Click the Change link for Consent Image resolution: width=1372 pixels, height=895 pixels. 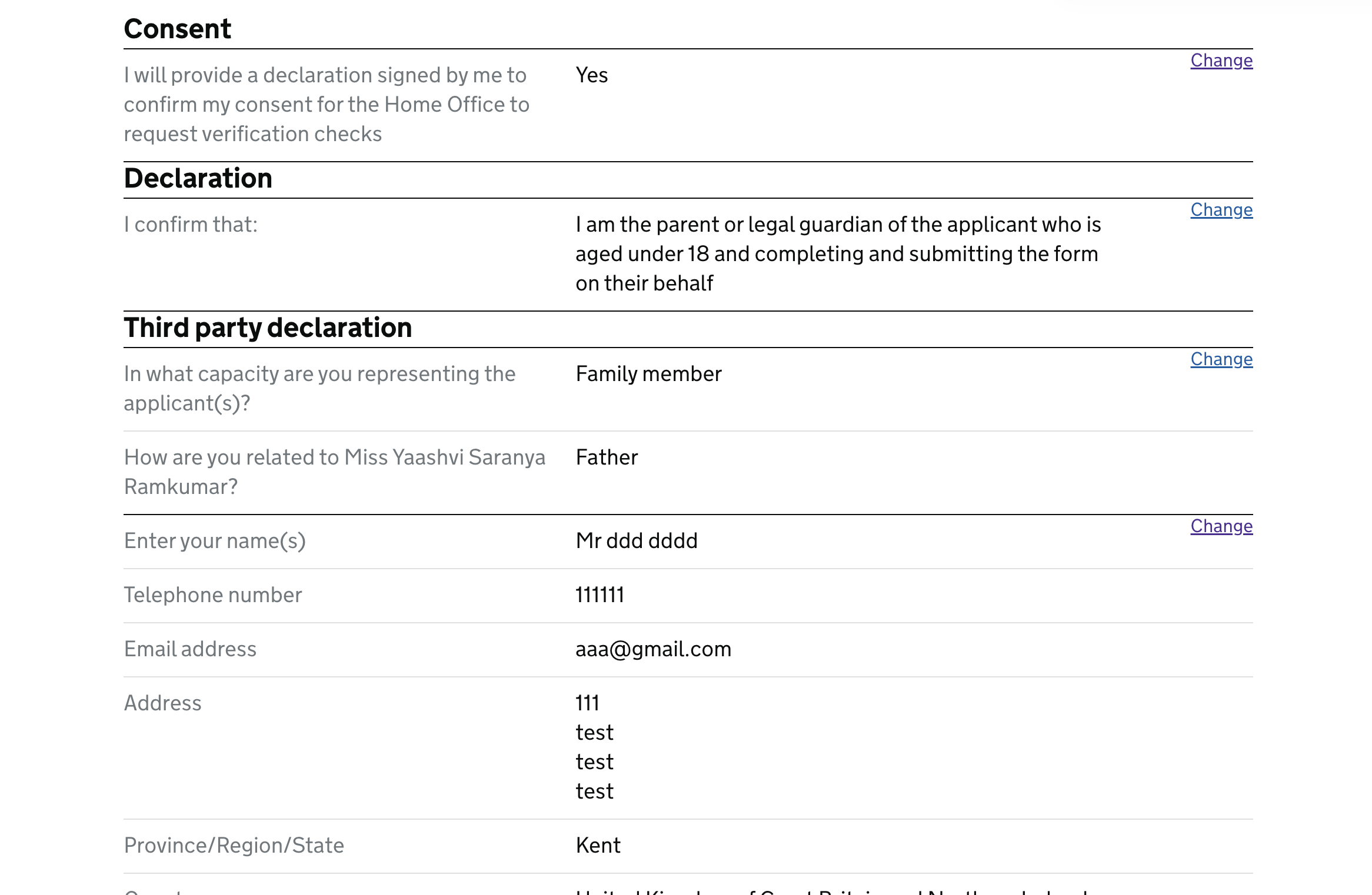click(x=1221, y=61)
